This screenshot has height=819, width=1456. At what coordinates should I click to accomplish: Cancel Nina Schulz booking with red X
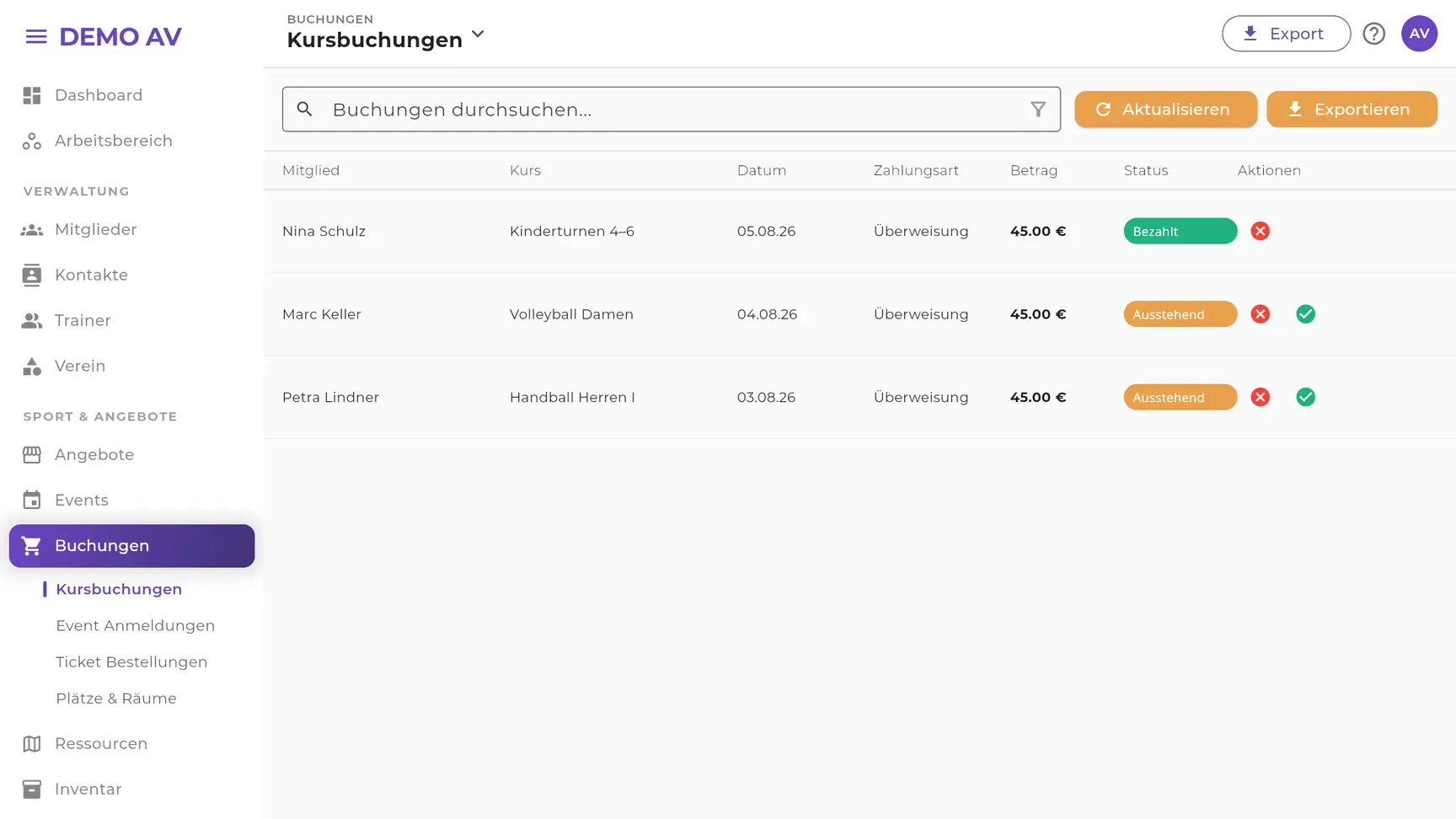point(1261,231)
